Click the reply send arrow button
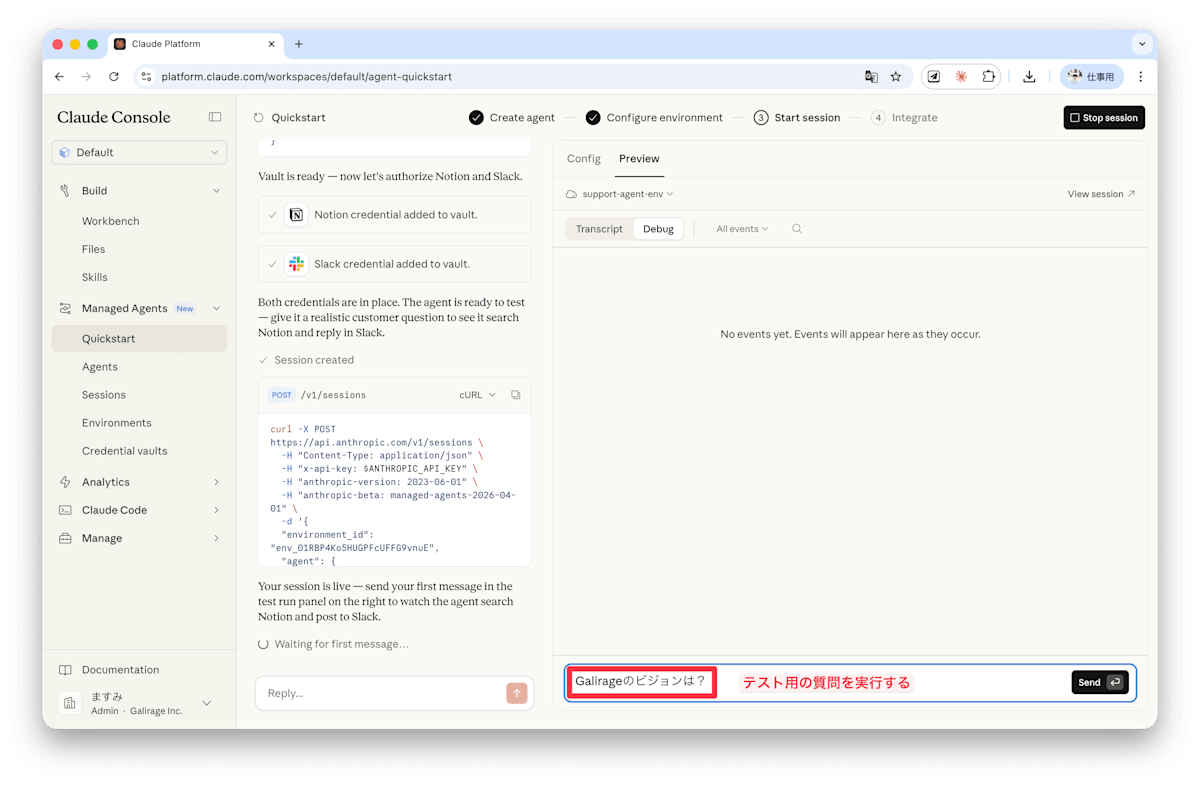The height and width of the screenshot is (785, 1200). [517, 693]
